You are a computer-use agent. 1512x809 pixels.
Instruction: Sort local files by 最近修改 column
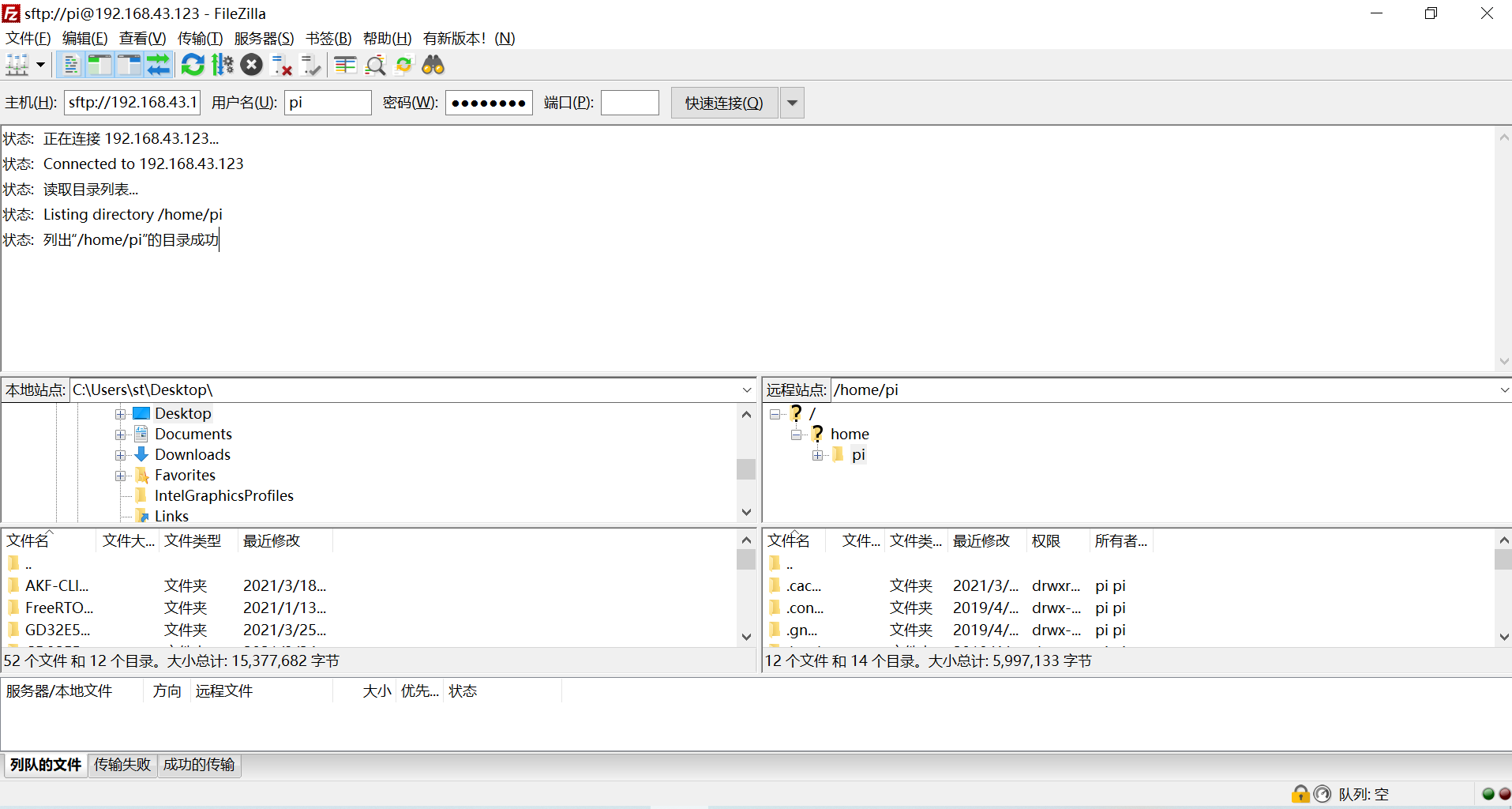(x=285, y=540)
